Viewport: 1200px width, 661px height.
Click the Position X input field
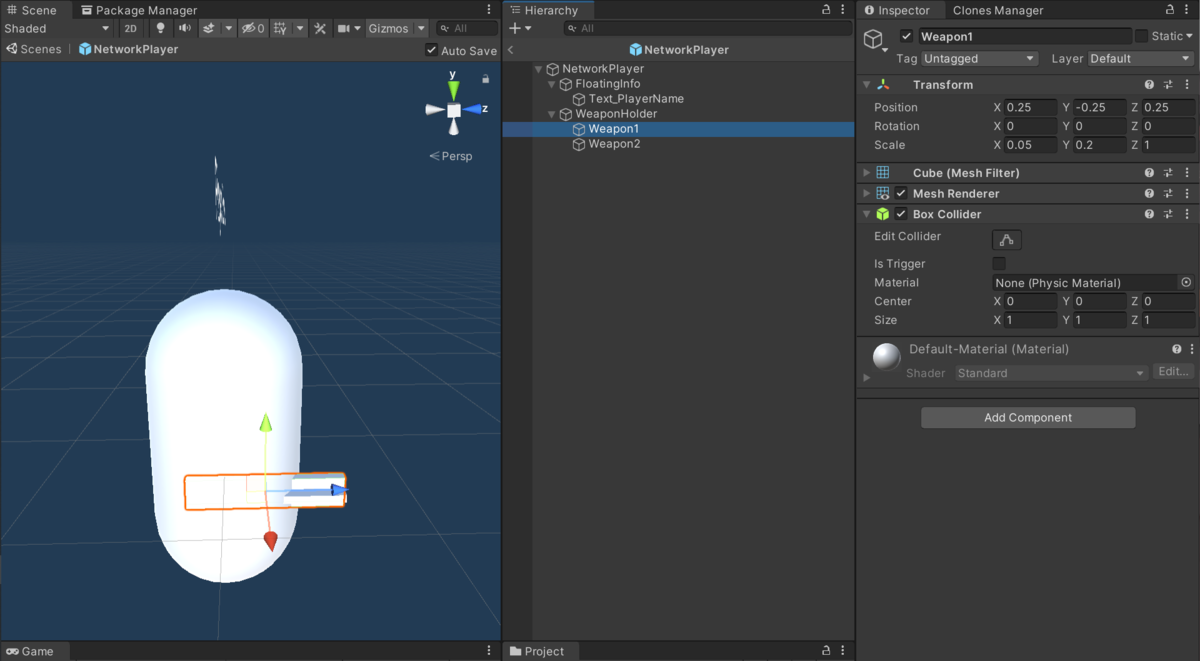click(1031, 107)
